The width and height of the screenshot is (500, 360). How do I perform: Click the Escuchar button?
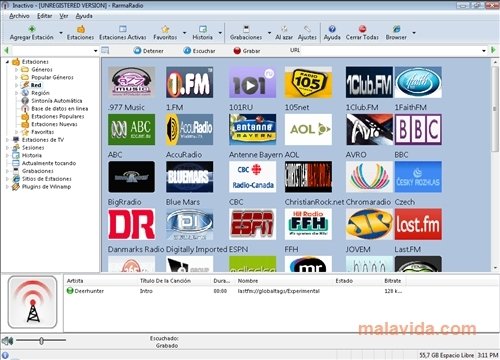click(x=199, y=51)
